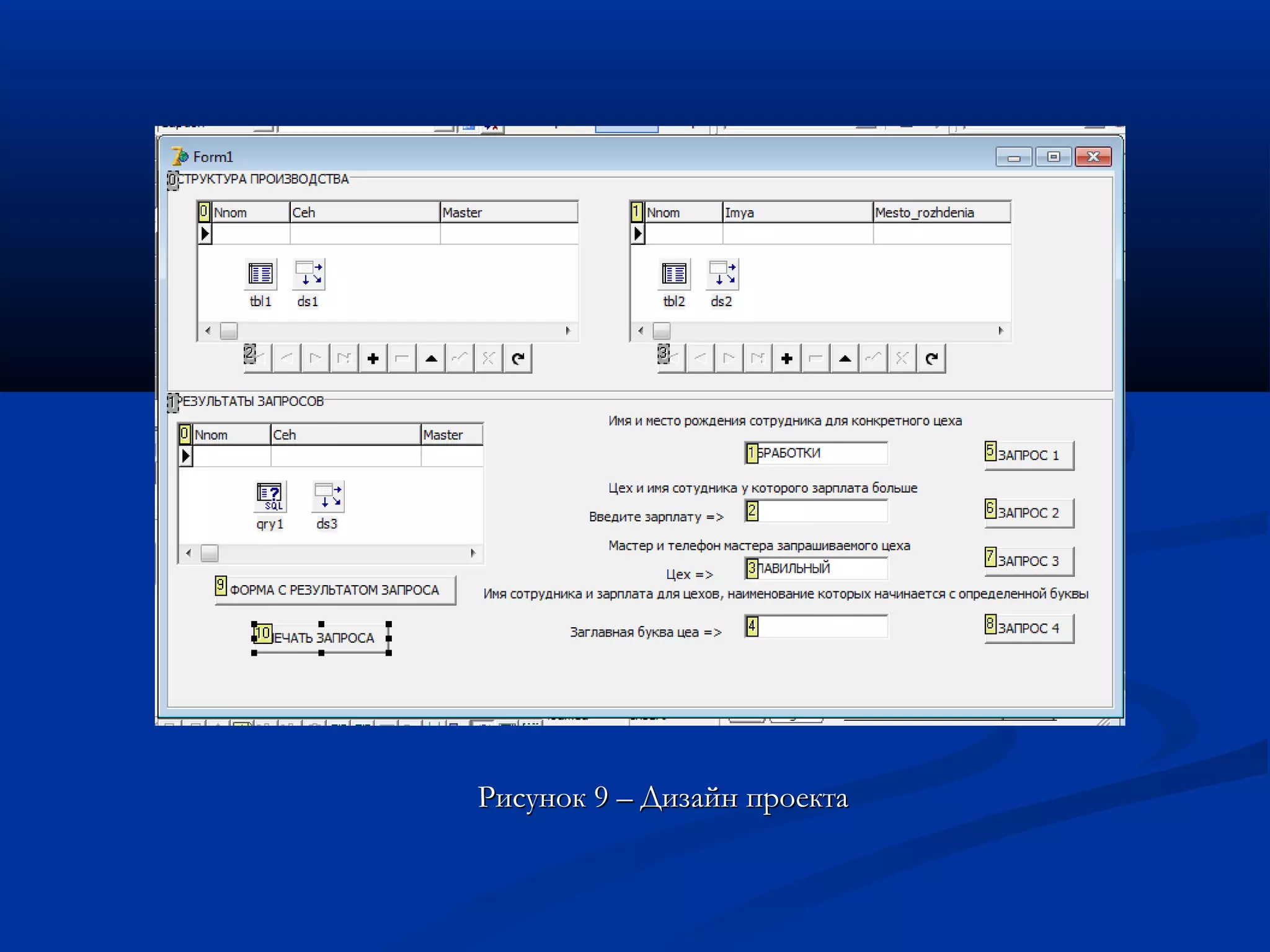
Task: Click ФОРМА С РЕЗУЛЬТАТОМ ЗАПРОСА button
Action: pos(335,589)
